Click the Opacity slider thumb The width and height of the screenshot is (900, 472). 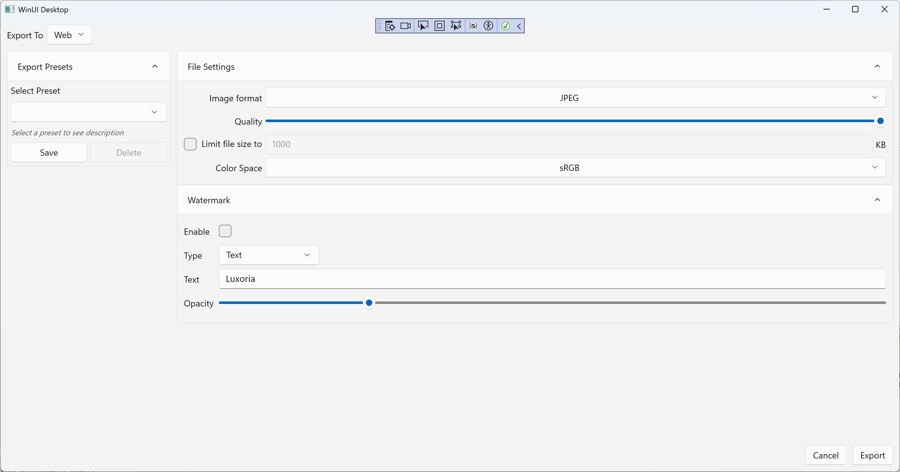click(x=369, y=303)
